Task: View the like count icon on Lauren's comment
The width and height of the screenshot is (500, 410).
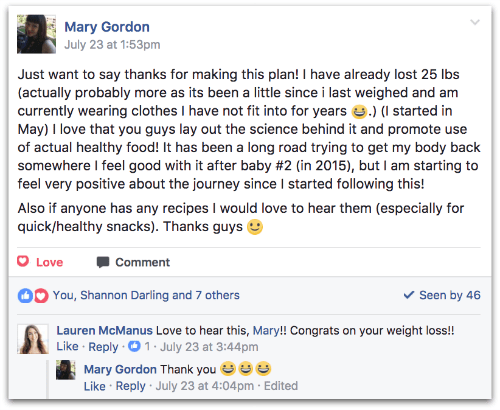Action: coord(134,346)
